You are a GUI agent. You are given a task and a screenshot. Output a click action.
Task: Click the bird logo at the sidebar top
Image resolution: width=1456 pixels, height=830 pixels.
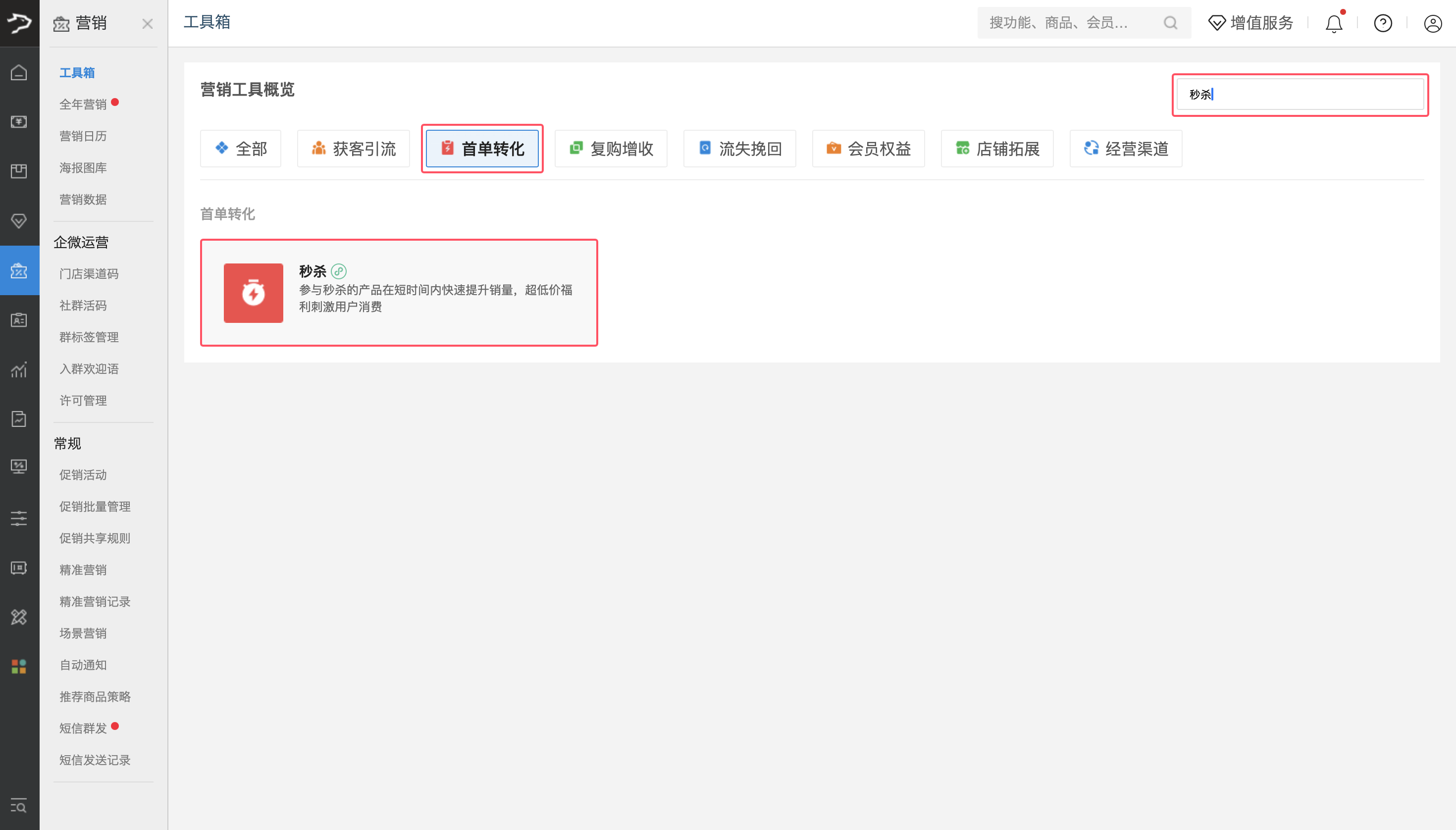tap(19, 23)
